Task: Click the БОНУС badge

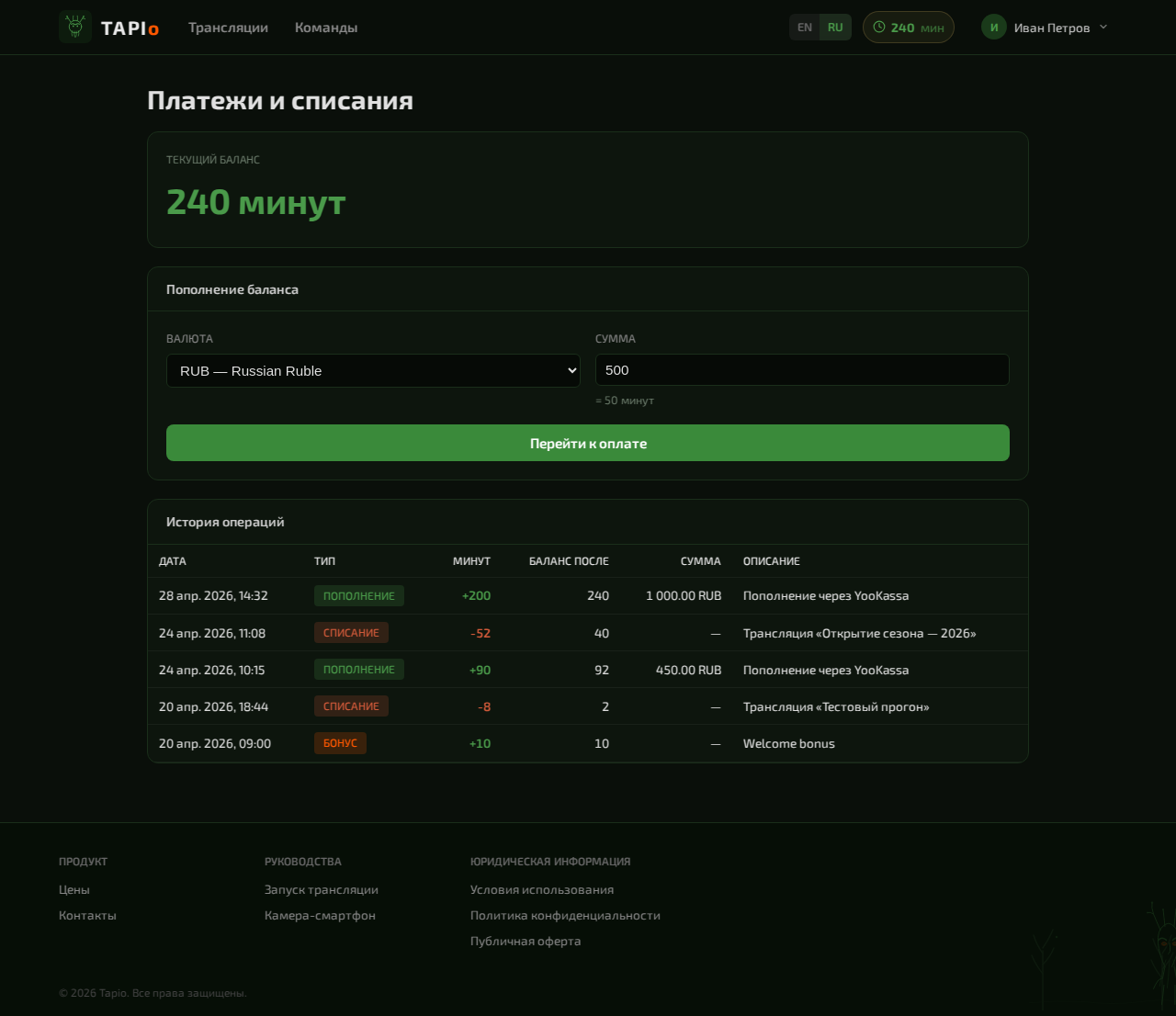Action: [340, 743]
